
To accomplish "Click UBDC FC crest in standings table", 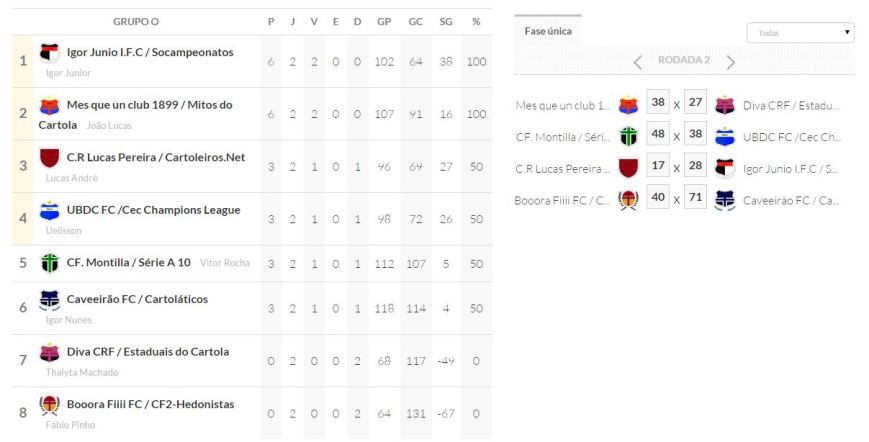I will (x=49, y=210).
